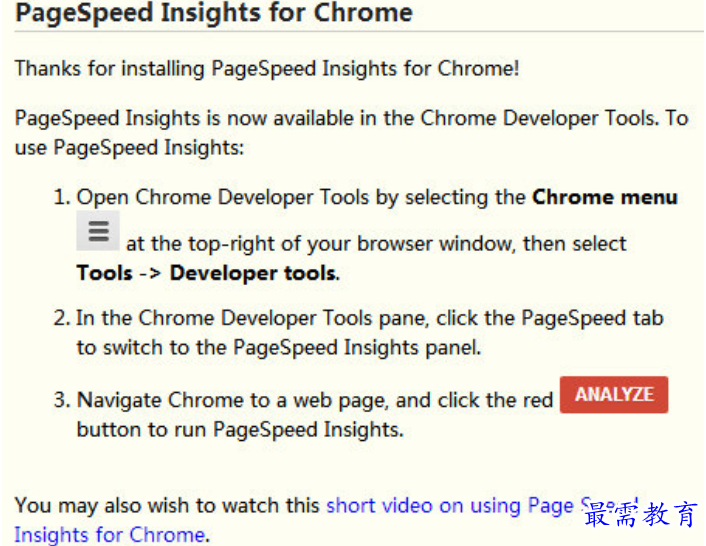Click the 'In the Chrome Developer Tools pane' line
Image resolution: width=706 pixels, height=546 pixels.
(x=370, y=318)
